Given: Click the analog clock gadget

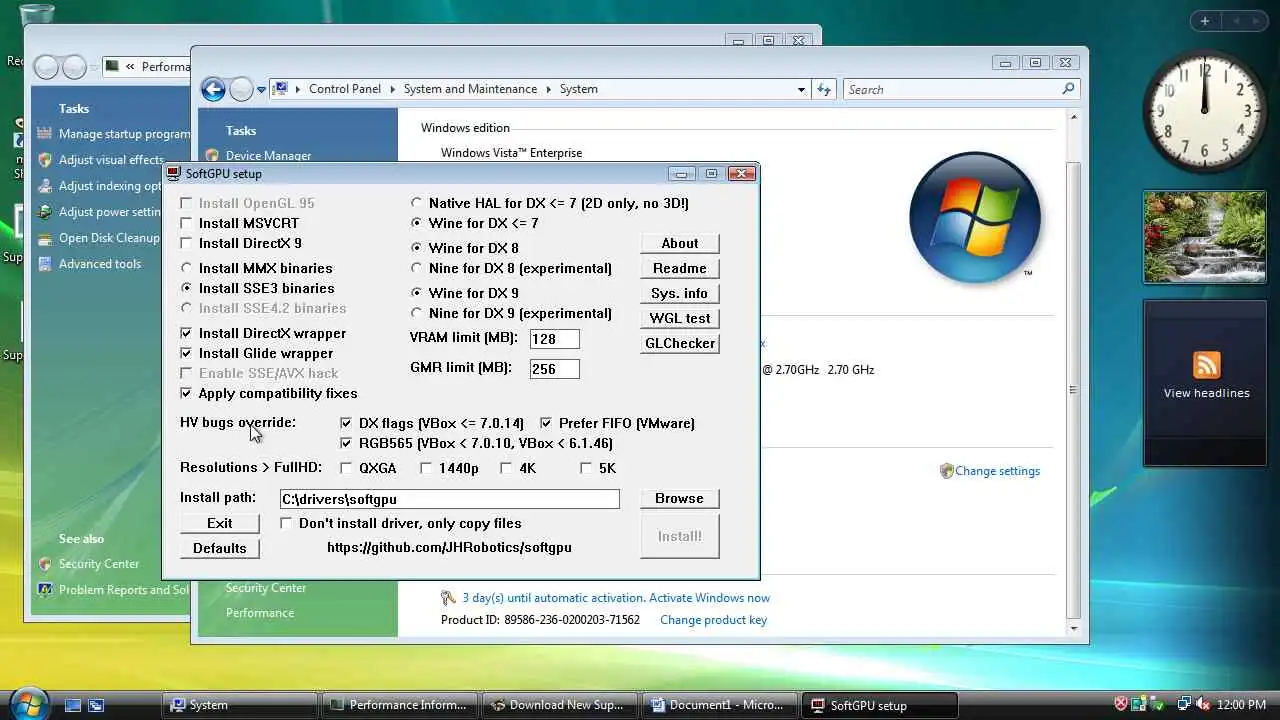Looking at the screenshot, I should [x=1204, y=112].
